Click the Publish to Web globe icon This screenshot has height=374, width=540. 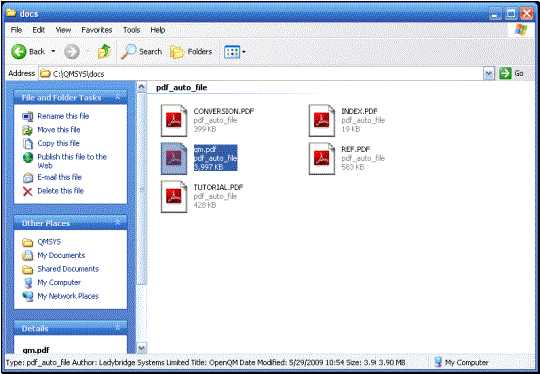tap(28, 157)
